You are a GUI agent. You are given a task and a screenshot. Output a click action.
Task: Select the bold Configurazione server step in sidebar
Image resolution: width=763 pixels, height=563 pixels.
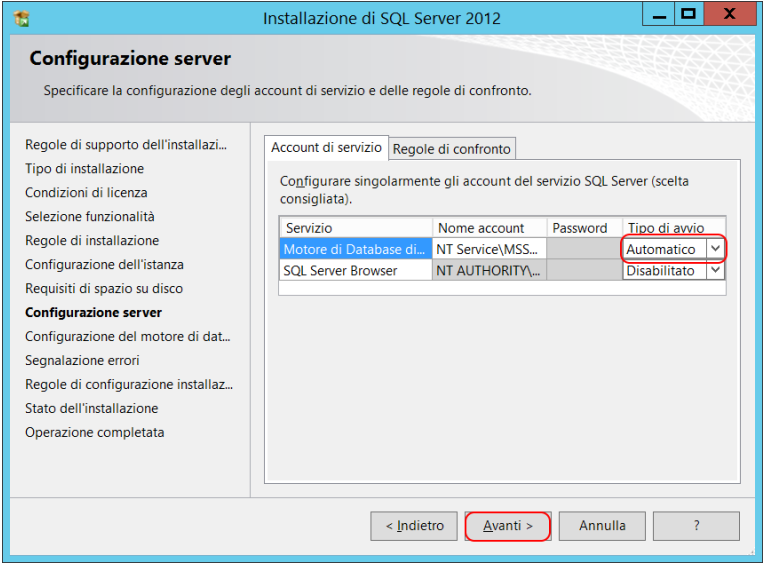pos(93,312)
